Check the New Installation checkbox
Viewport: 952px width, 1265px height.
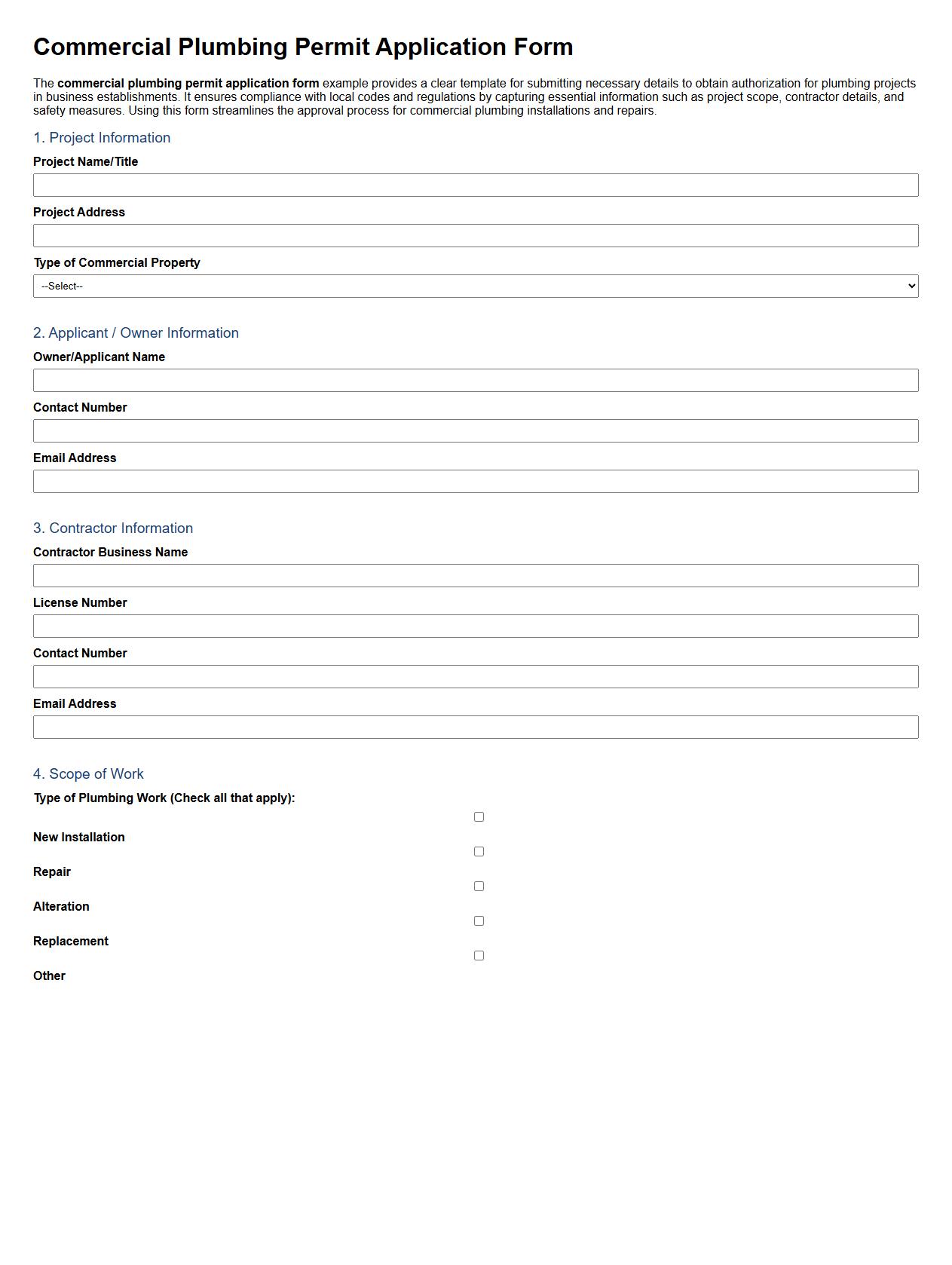[x=477, y=816]
